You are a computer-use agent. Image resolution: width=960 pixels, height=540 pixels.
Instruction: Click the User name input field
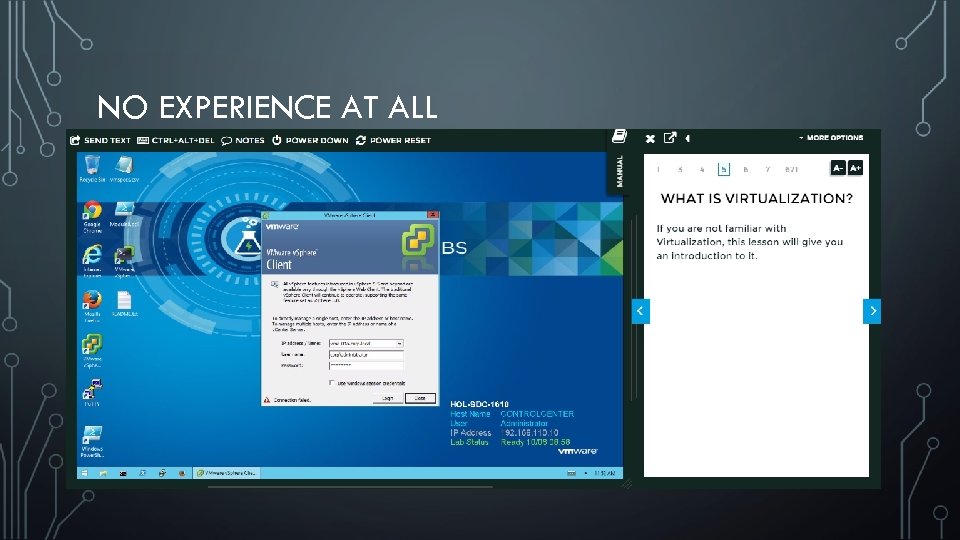[x=366, y=354]
